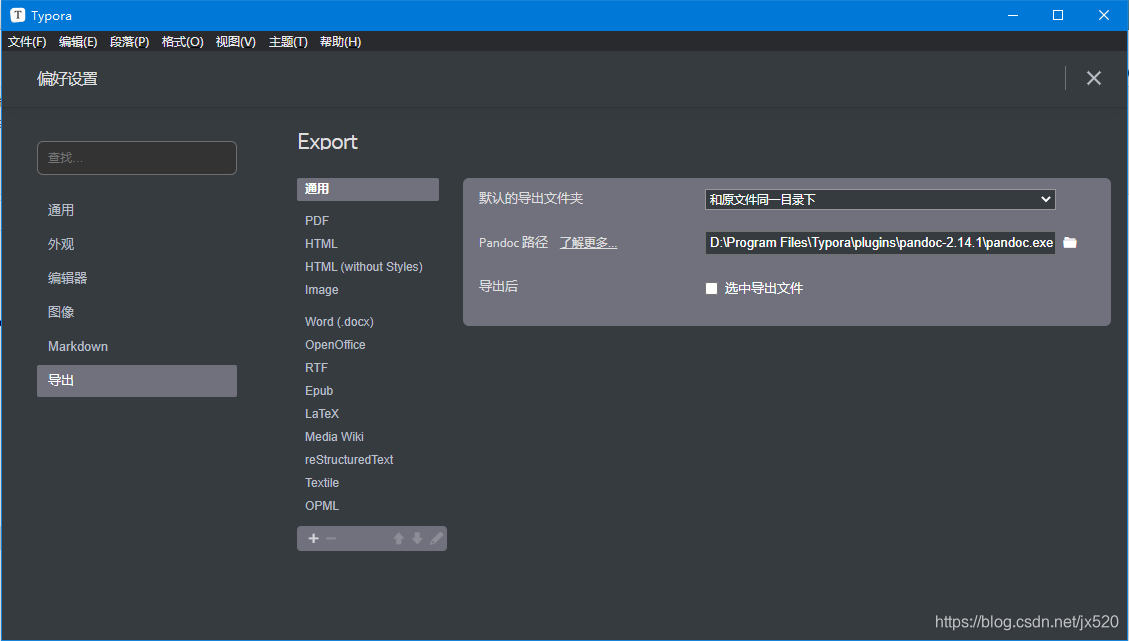Open the 编辑(E) menu

click(78, 42)
